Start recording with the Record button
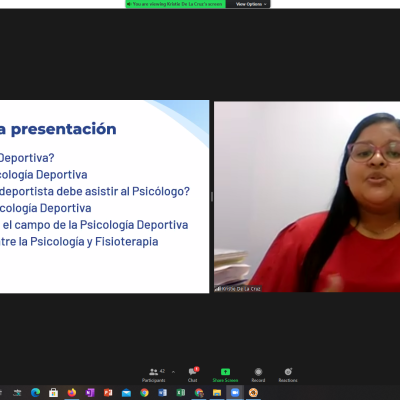Image resolution: width=400 pixels, height=400 pixels. [258, 375]
